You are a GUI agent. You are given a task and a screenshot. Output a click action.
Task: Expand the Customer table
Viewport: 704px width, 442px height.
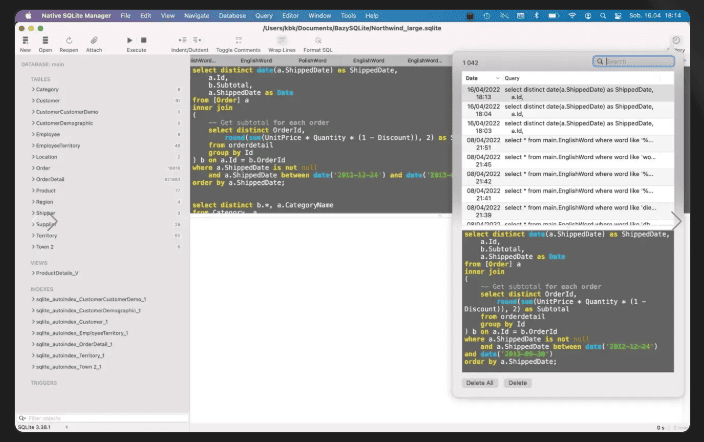pos(33,101)
